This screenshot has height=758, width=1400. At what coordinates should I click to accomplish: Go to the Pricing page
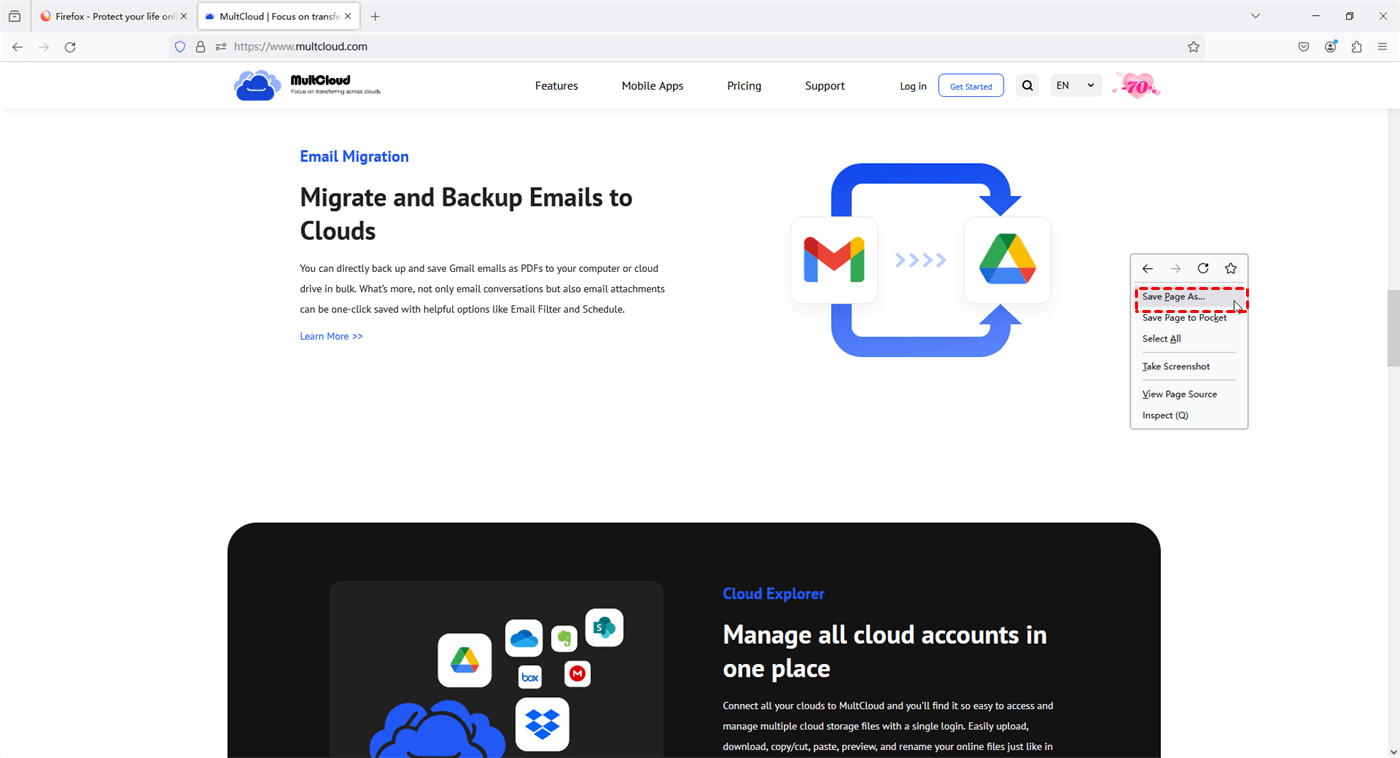point(744,86)
